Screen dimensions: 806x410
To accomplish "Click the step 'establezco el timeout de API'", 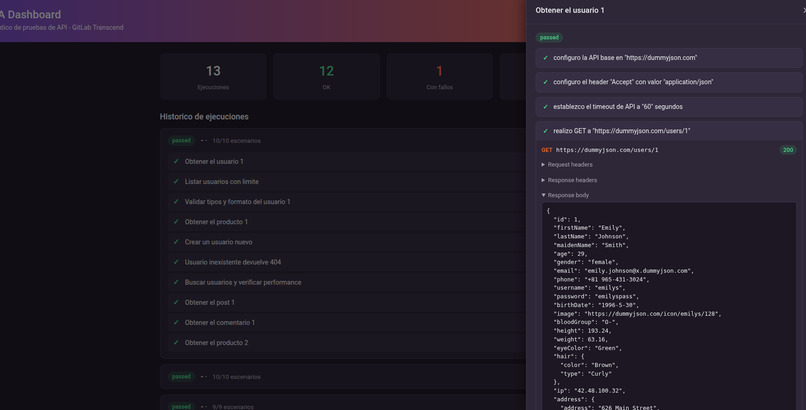I will pyautogui.click(x=669, y=107).
